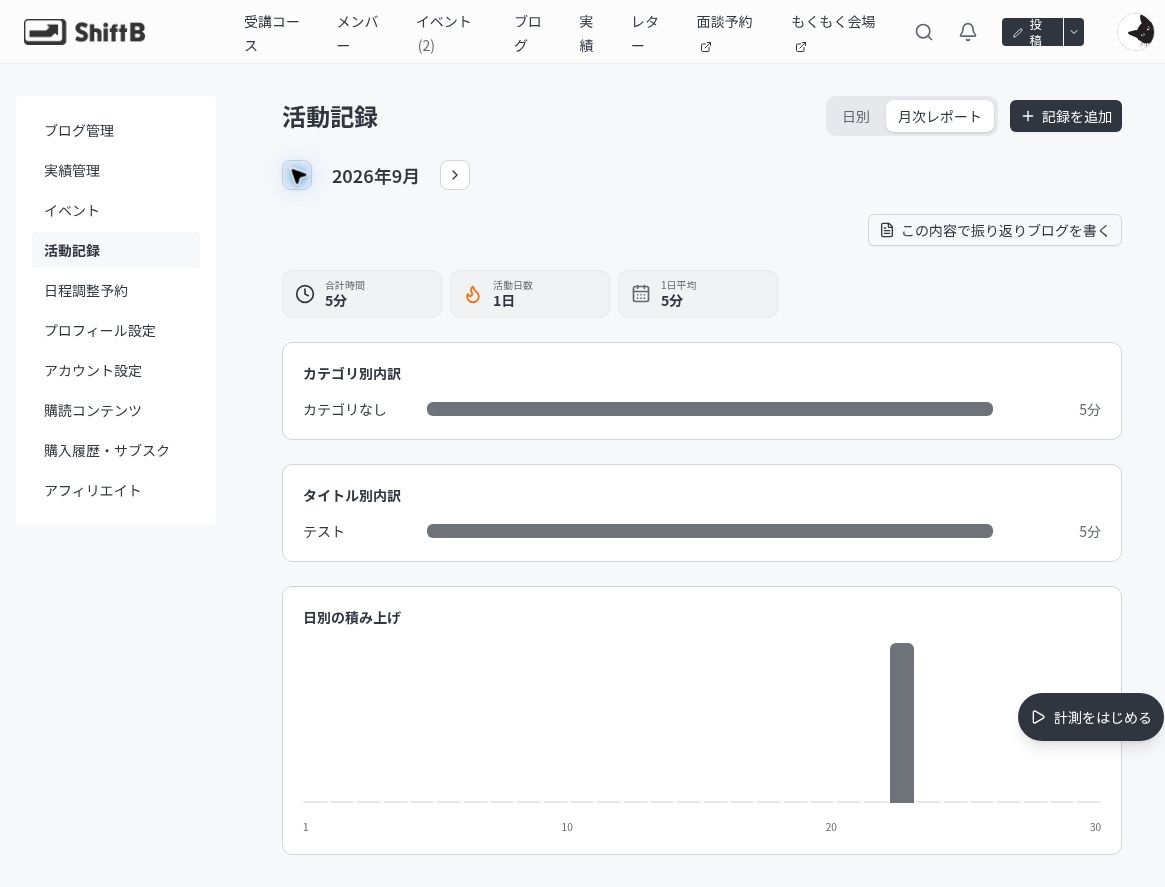The image size is (1165, 887).
Task: Click the ShiftB logo
Action: (x=84, y=32)
